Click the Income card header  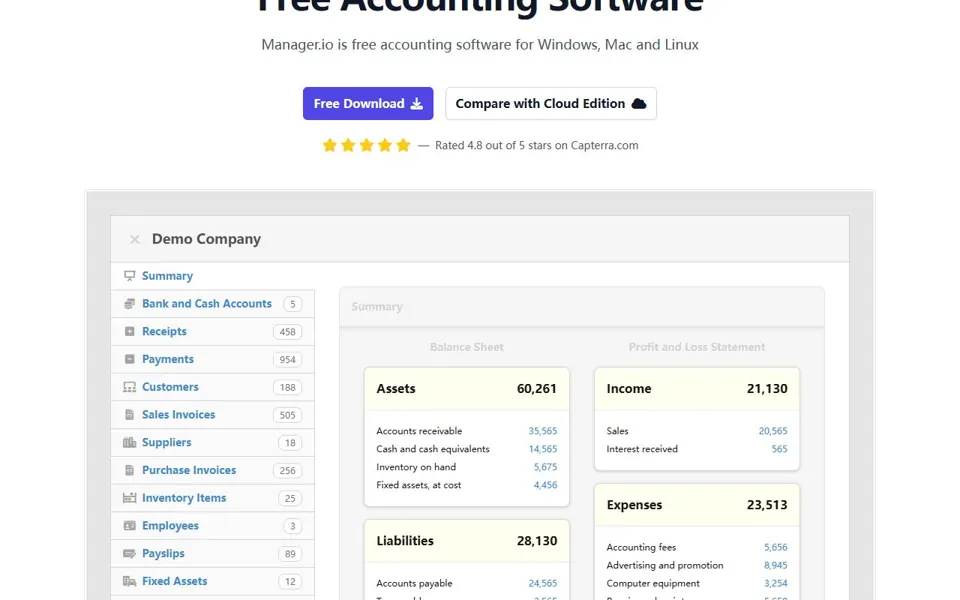(697, 389)
